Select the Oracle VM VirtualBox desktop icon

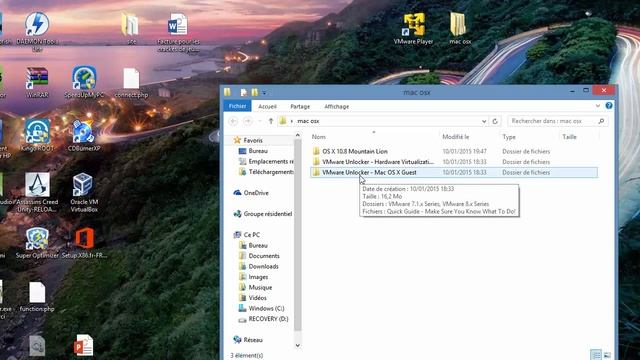[x=84, y=193]
